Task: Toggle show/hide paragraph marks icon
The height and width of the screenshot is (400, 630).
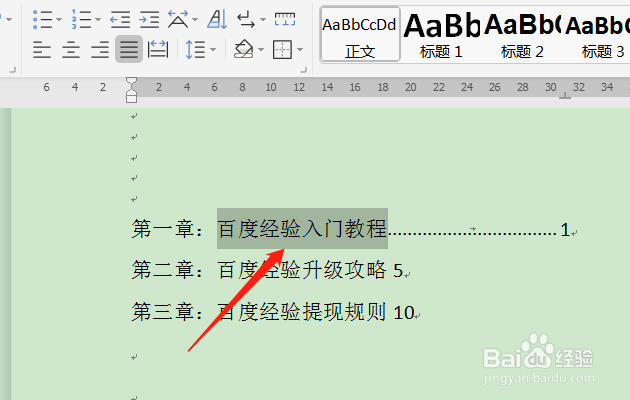Action: click(246, 19)
